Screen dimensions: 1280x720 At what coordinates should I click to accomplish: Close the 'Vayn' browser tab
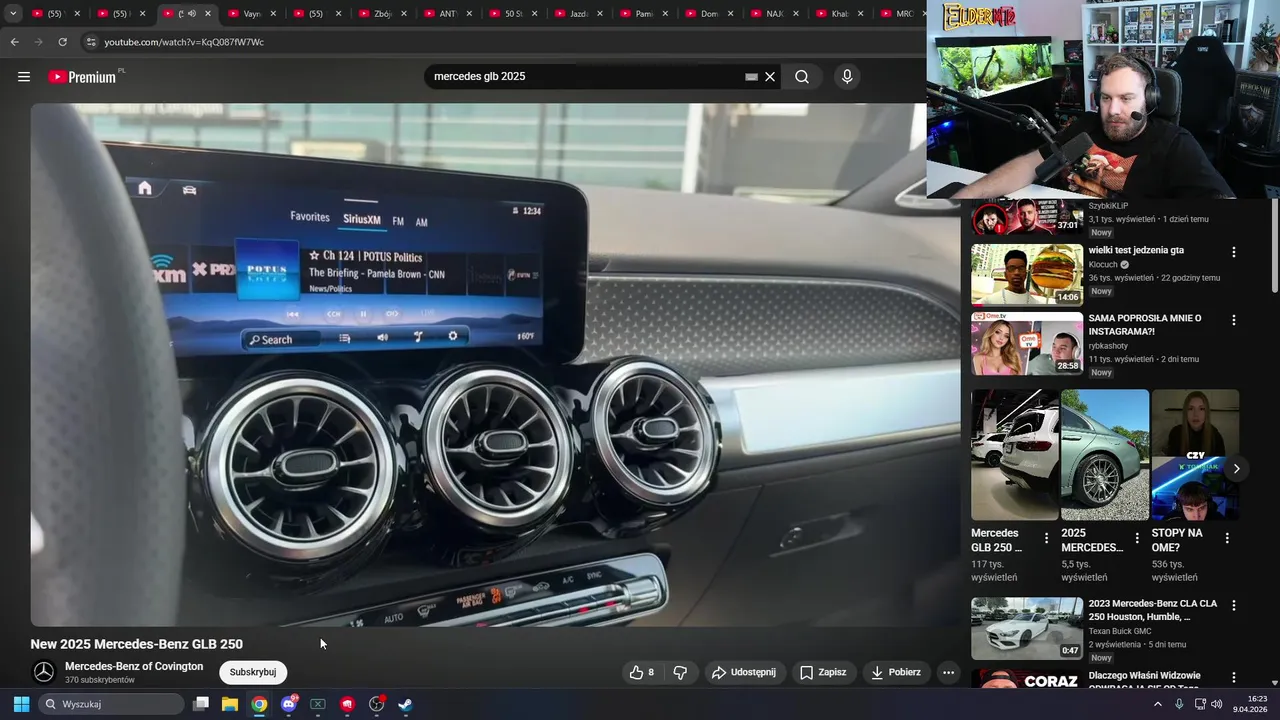pos(272,14)
